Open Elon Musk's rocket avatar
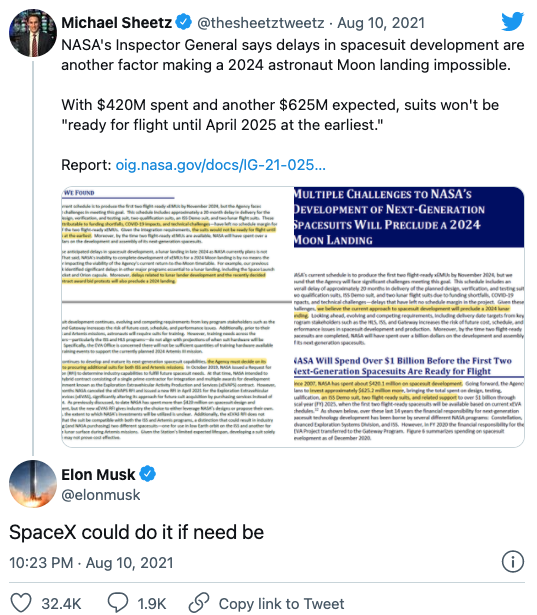This screenshot has width=537, height=615. (x=33, y=484)
